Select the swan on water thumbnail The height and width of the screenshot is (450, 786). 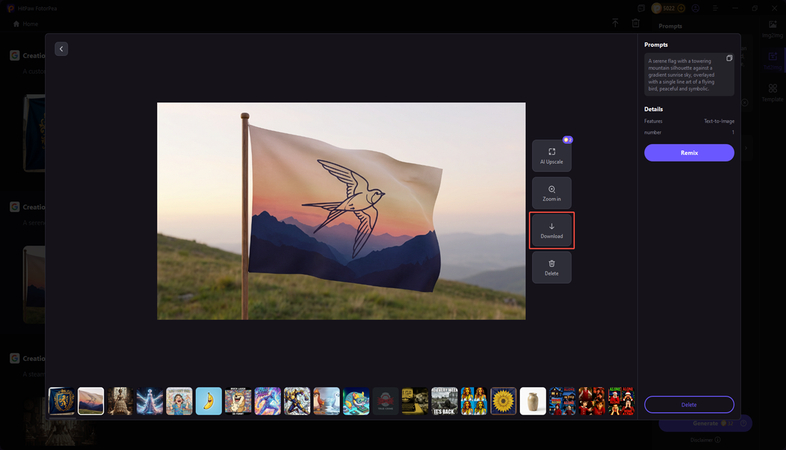coord(326,401)
